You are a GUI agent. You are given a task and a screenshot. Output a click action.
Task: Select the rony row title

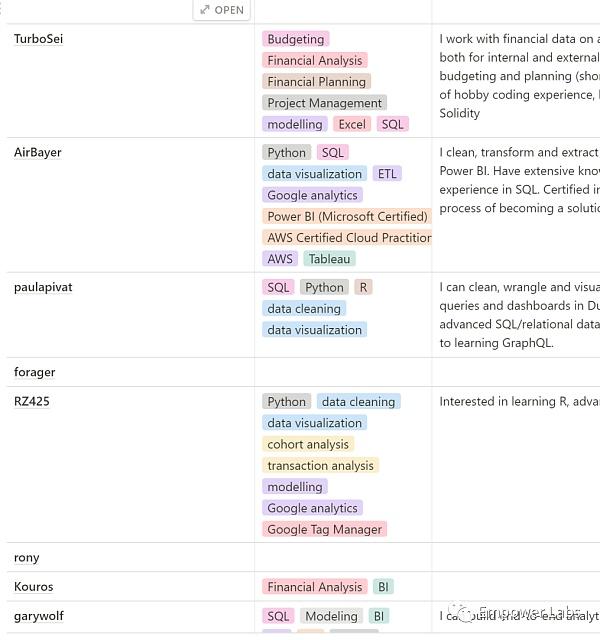tap(27, 557)
